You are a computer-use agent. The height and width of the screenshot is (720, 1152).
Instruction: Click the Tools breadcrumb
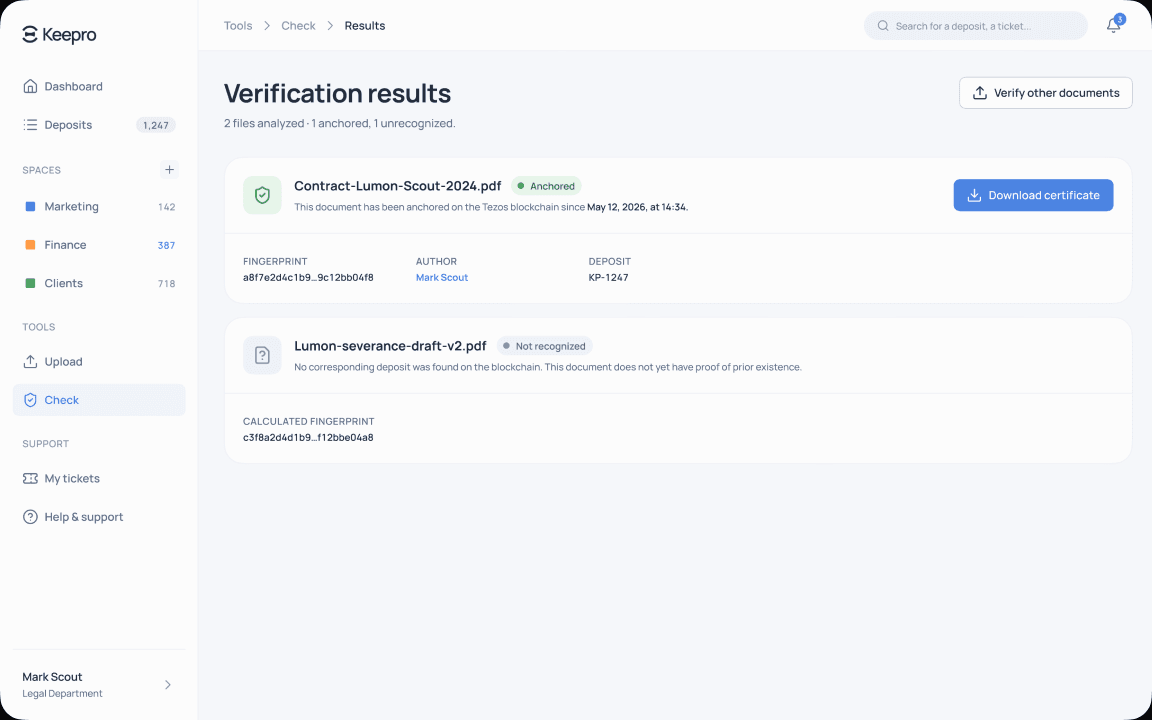pos(238,26)
